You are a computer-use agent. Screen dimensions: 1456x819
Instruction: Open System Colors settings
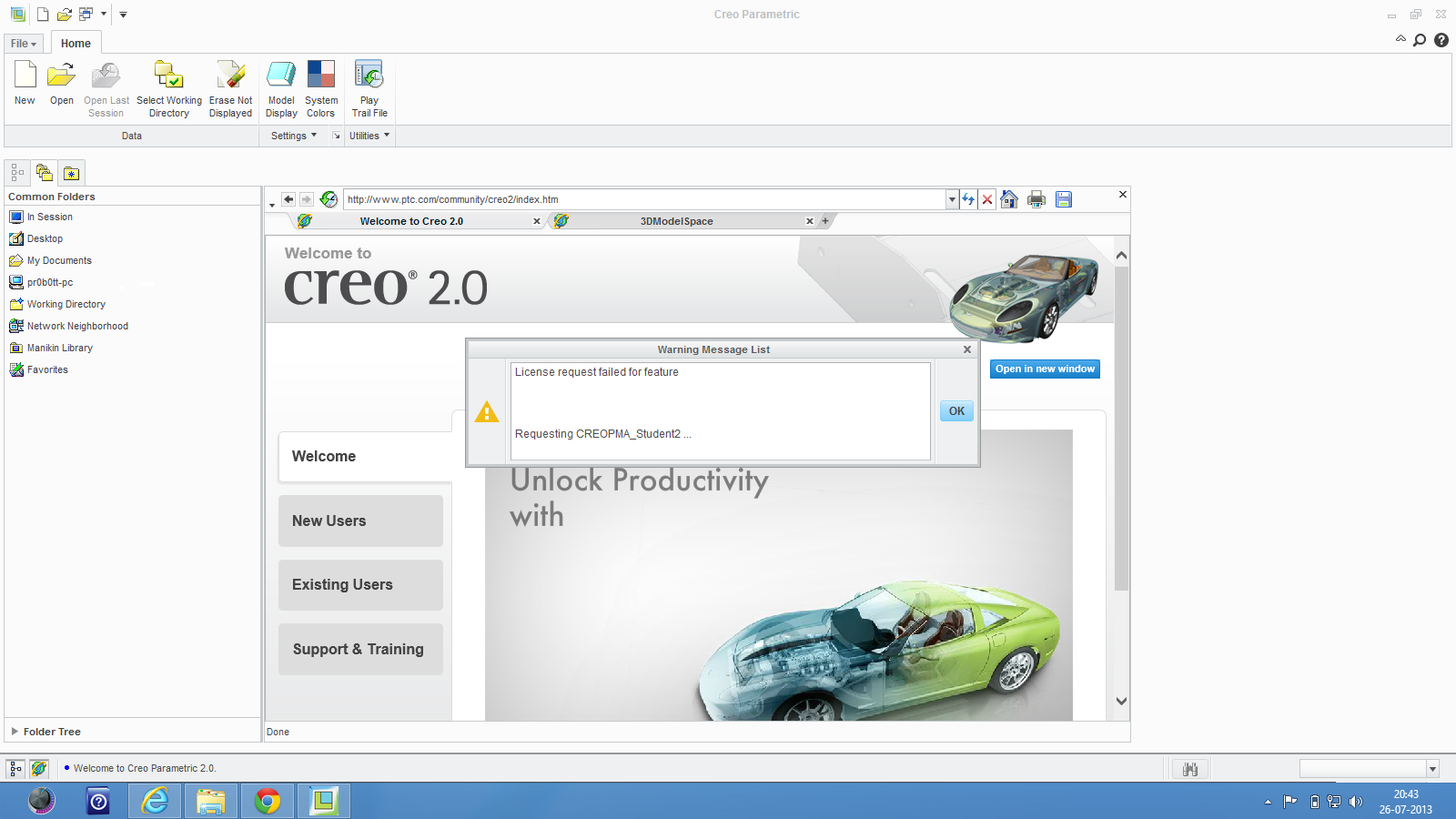[321, 88]
